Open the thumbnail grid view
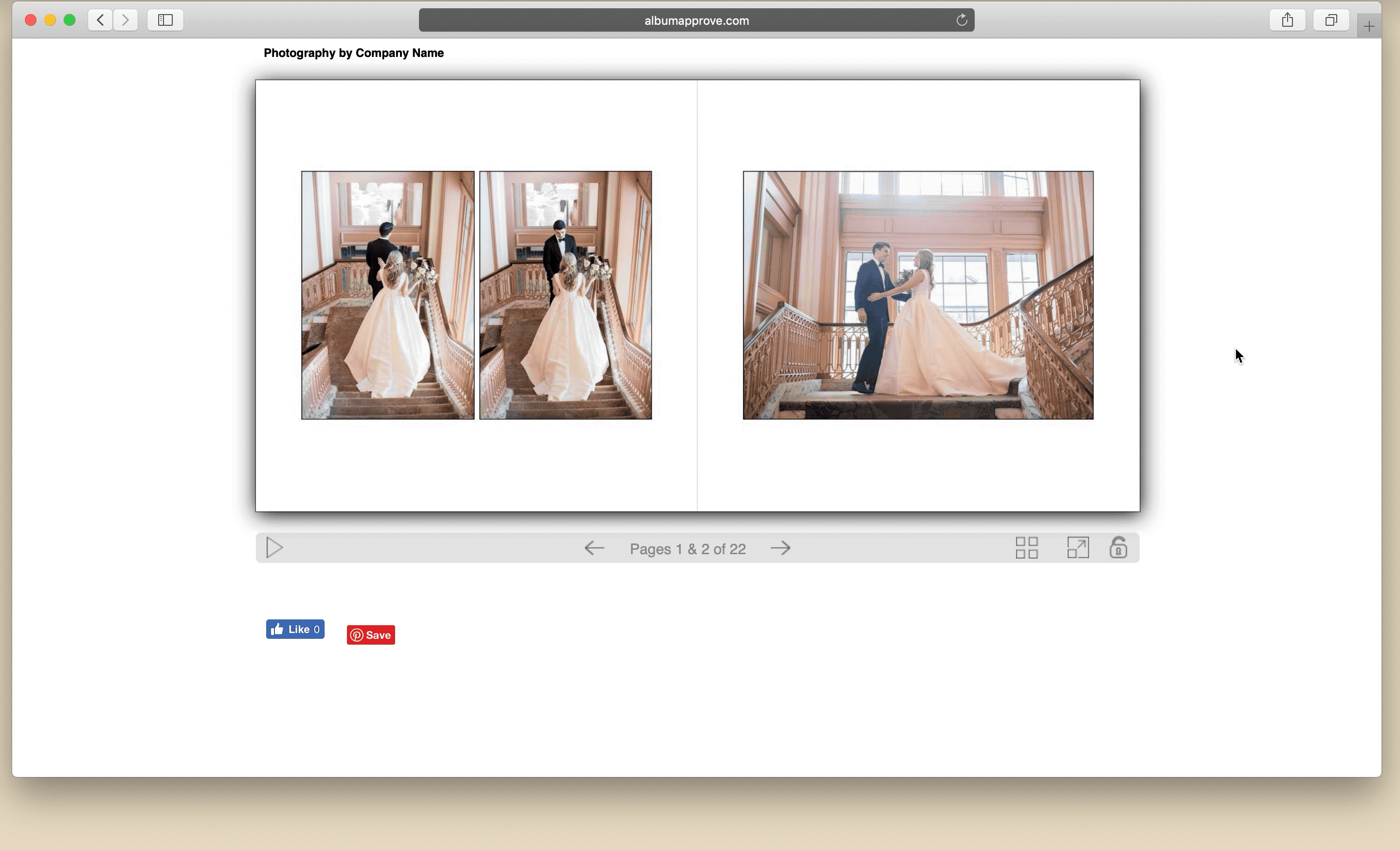The width and height of the screenshot is (1400, 850). (1027, 548)
